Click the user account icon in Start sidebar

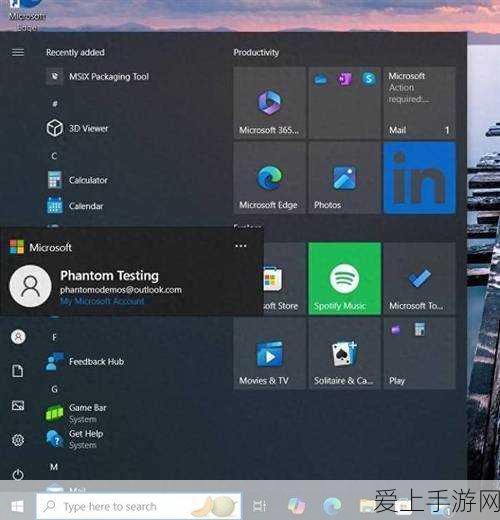pyautogui.click(x=18, y=337)
